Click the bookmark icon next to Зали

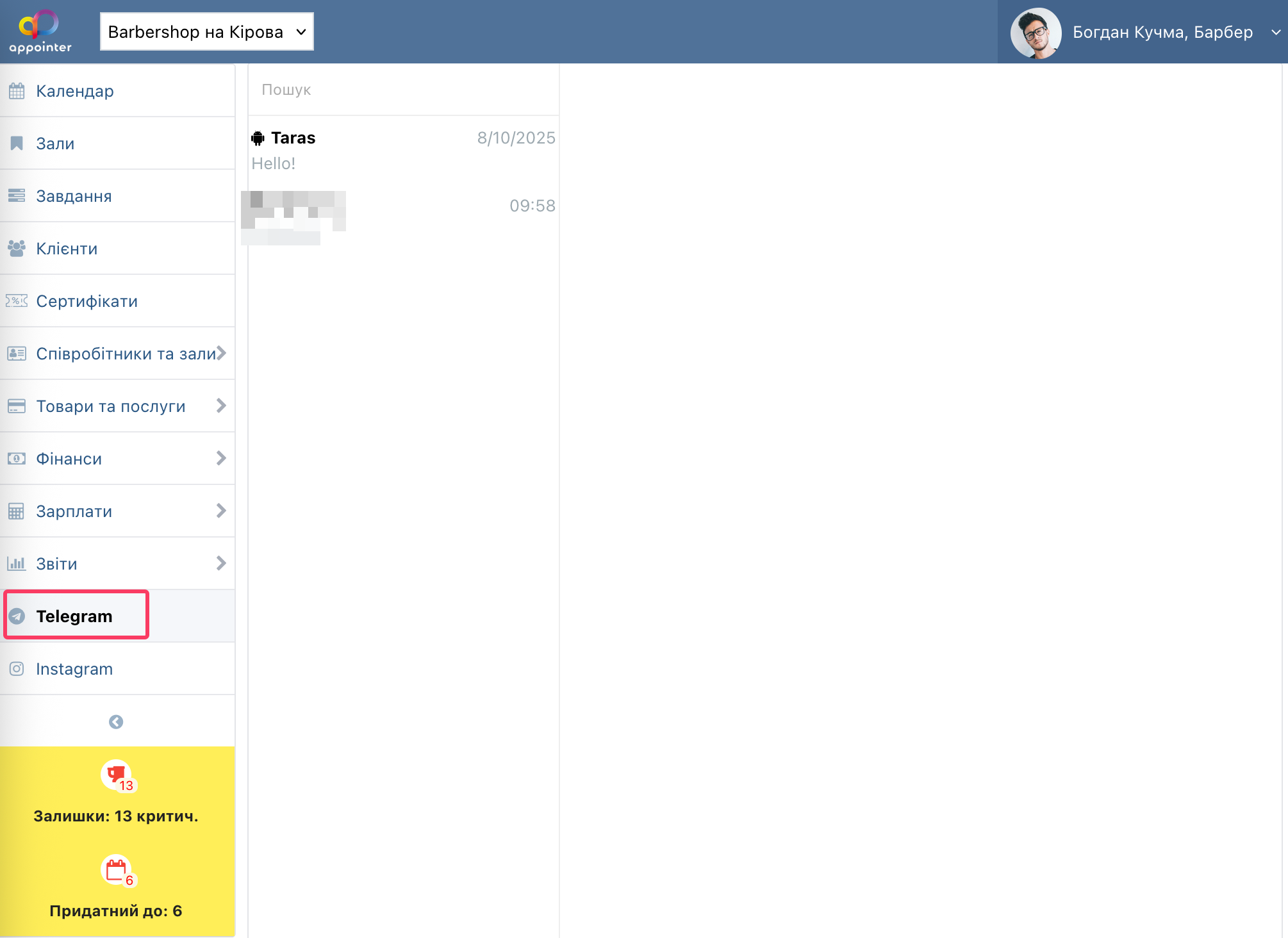pyautogui.click(x=17, y=144)
